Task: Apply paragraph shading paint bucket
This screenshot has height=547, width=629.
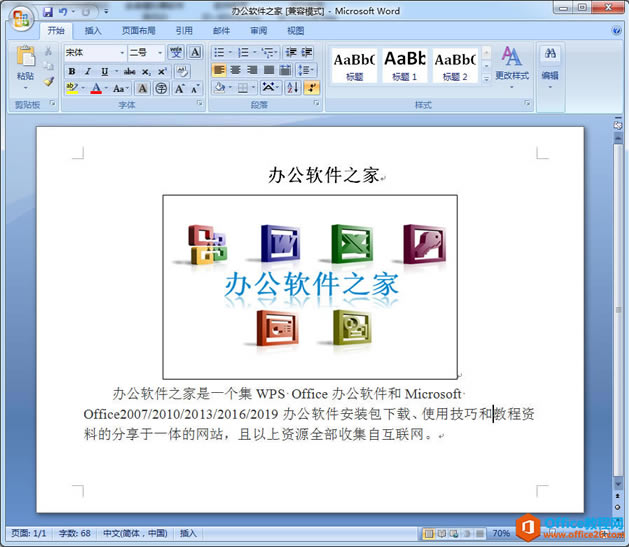Action: tap(220, 87)
